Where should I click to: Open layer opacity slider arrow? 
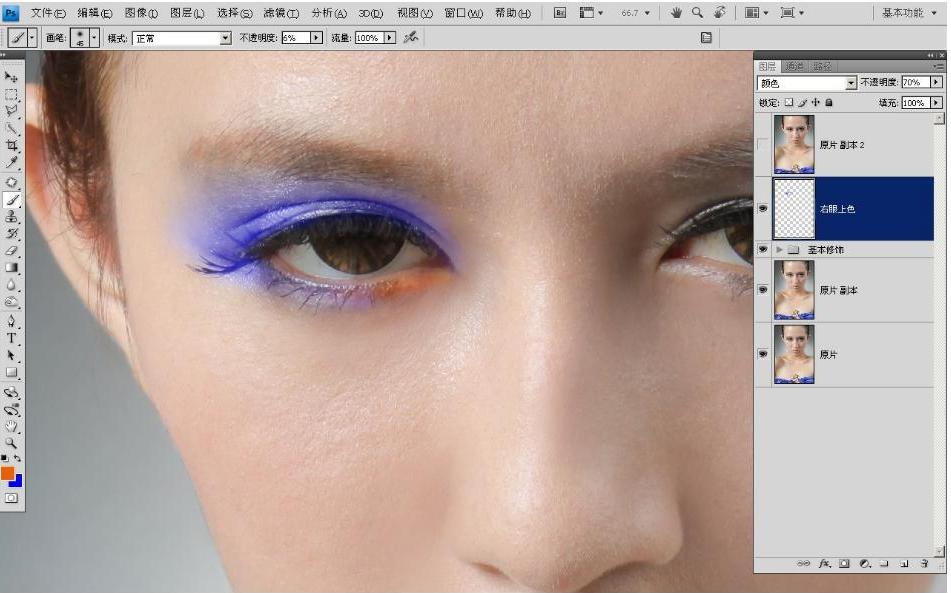pos(936,82)
